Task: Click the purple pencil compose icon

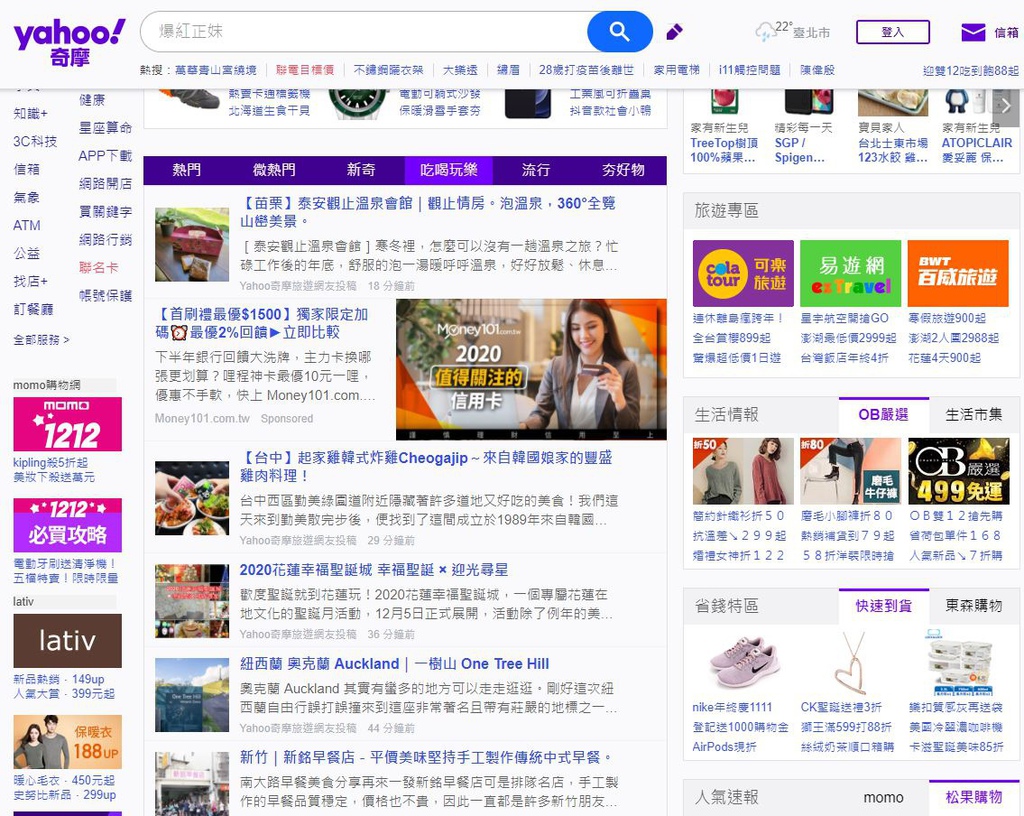Action: [x=674, y=31]
